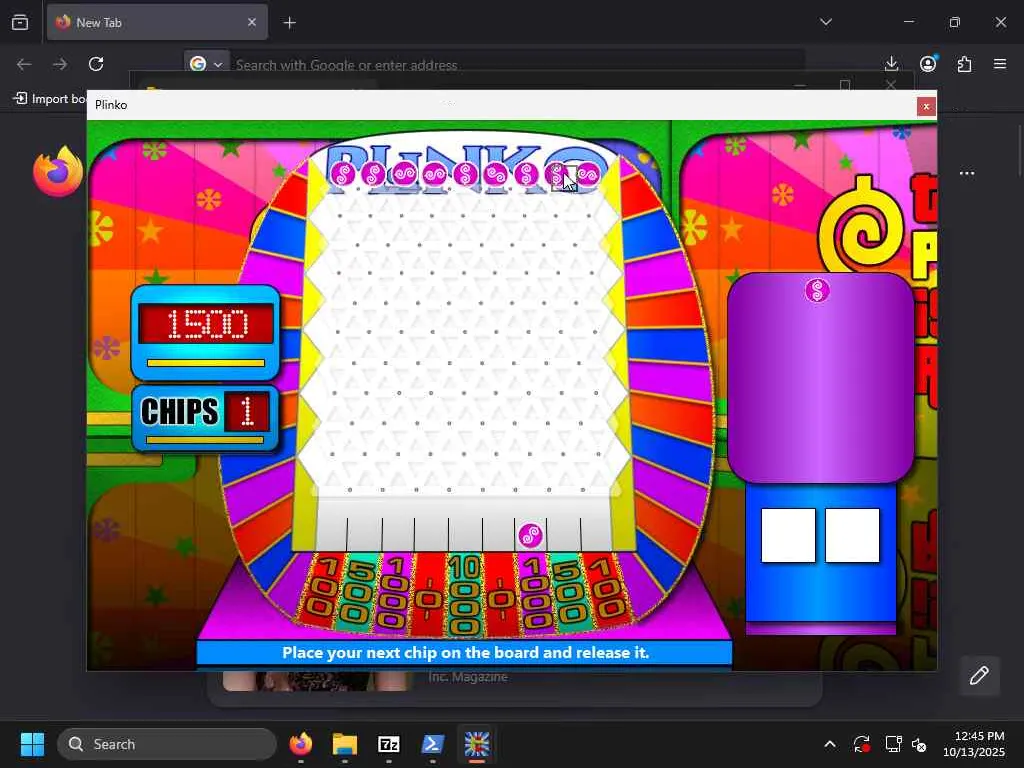Focus the Firefox address bar
The height and width of the screenshot is (768, 1024).
tap(516, 65)
